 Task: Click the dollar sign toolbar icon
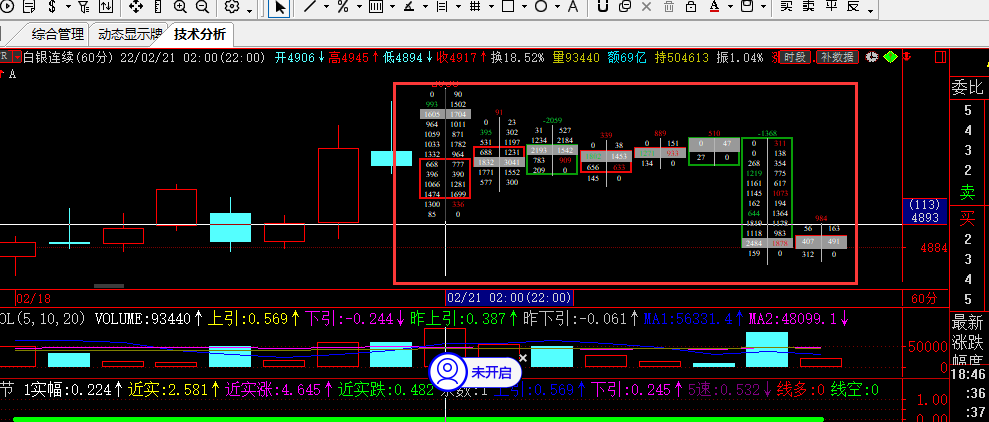click(52, 7)
